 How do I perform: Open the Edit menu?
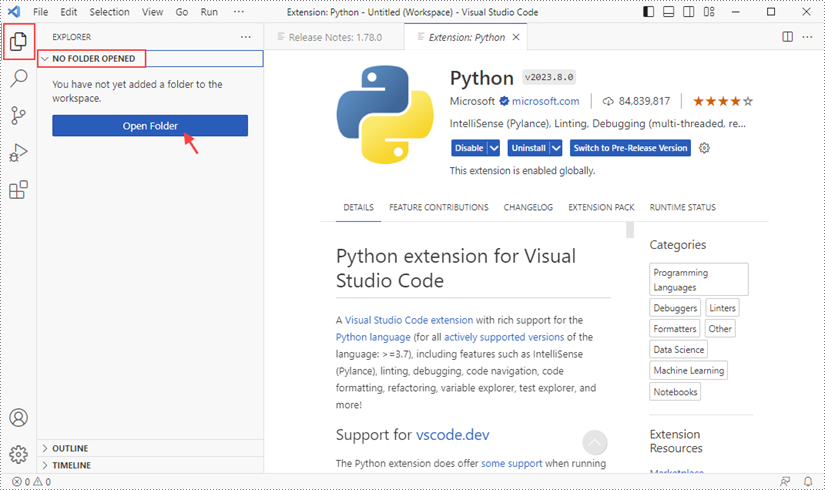pyautogui.click(x=68, y=12)
